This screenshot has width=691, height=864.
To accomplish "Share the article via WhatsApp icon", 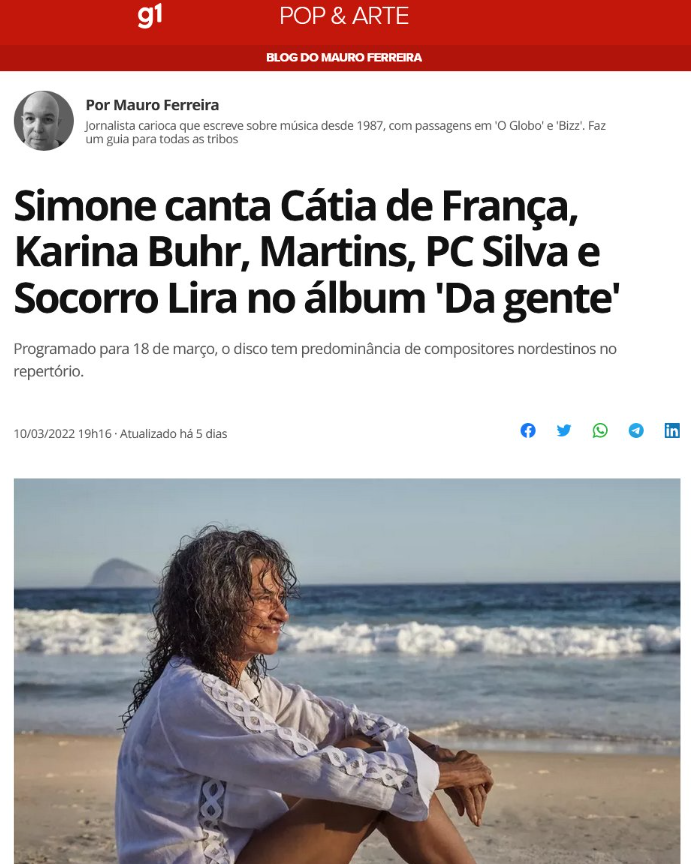I will 600,430.
